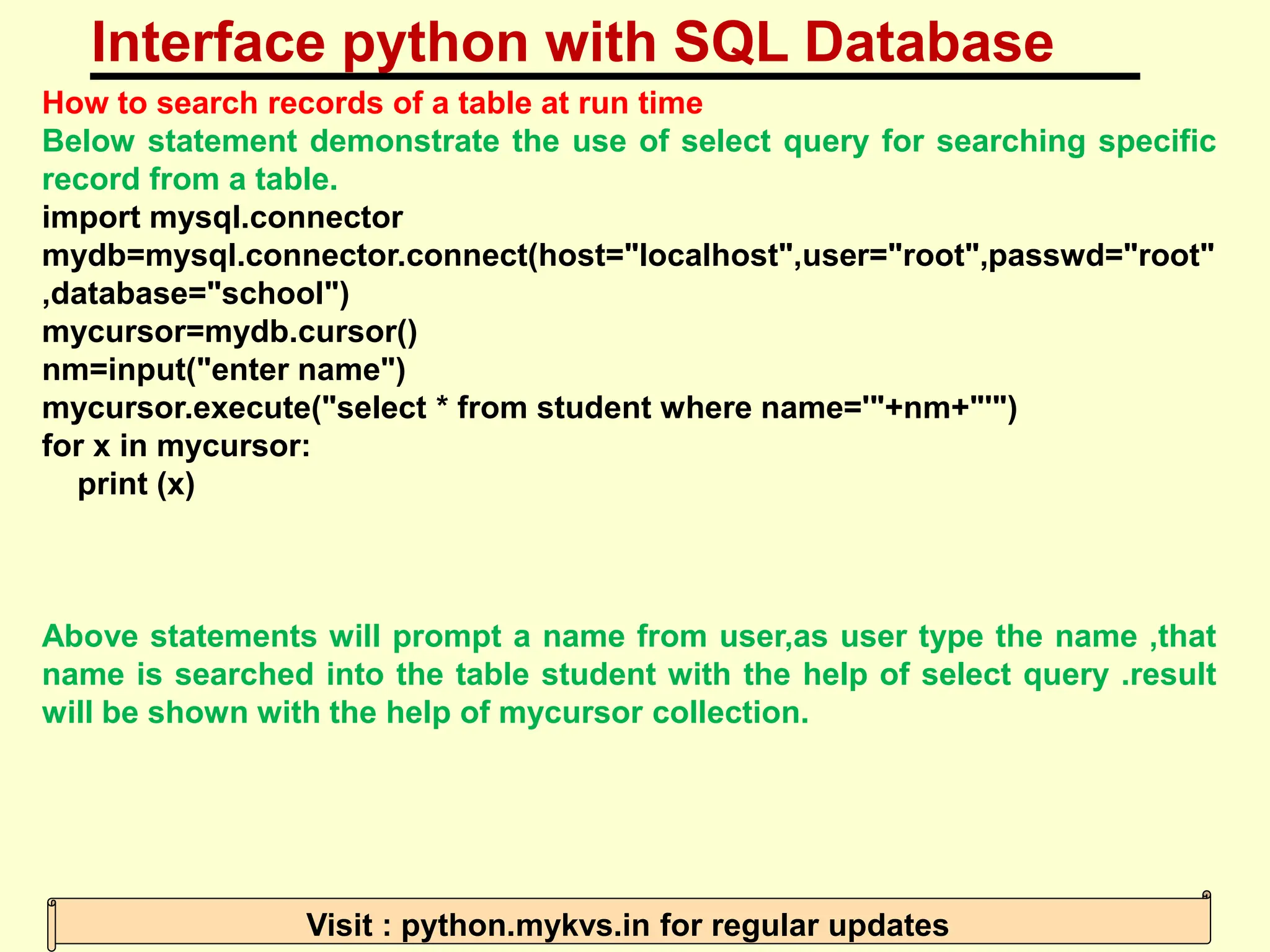Click the line 'nm=input("enter name")'
The width and height of the screenshot is (1270, 952).
coord(224,371)
